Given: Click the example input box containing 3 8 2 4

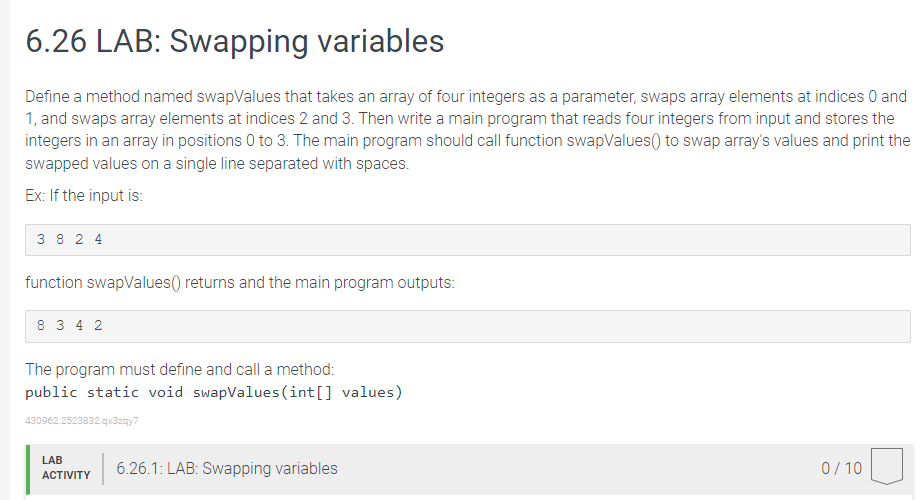Looking at the screenshot, I should (x=468, y=239).
